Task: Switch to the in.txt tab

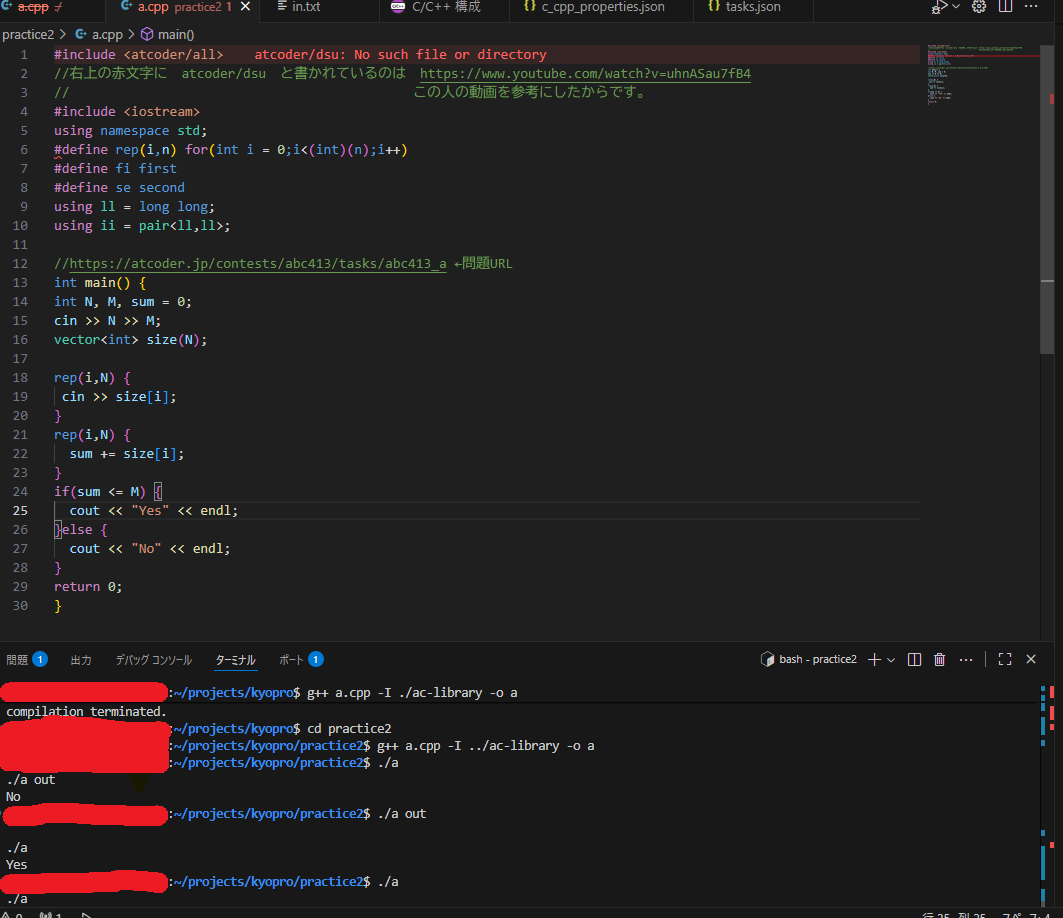Action: point(299,7)
